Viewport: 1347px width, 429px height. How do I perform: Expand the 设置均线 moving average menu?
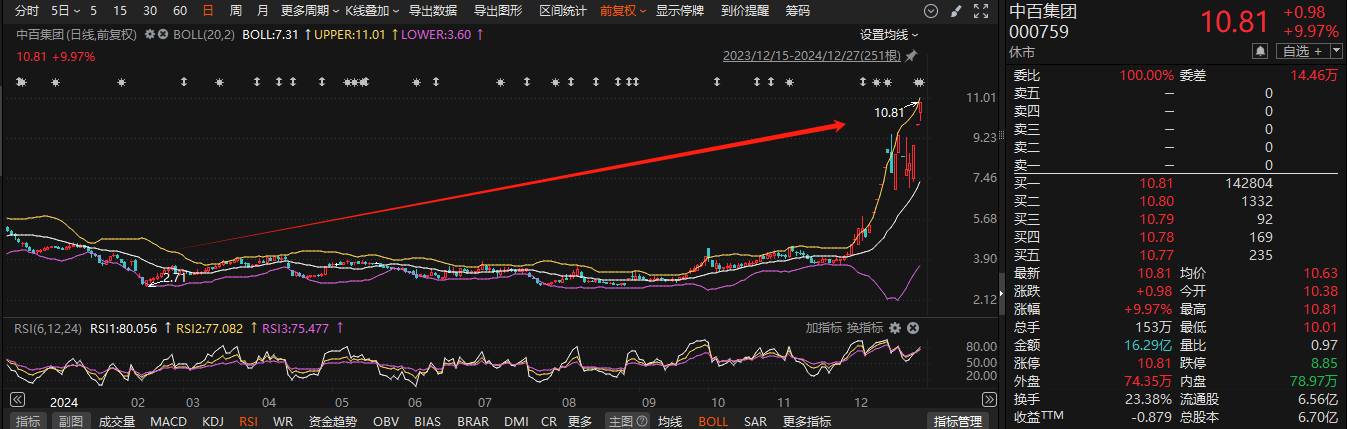(889, 34)
